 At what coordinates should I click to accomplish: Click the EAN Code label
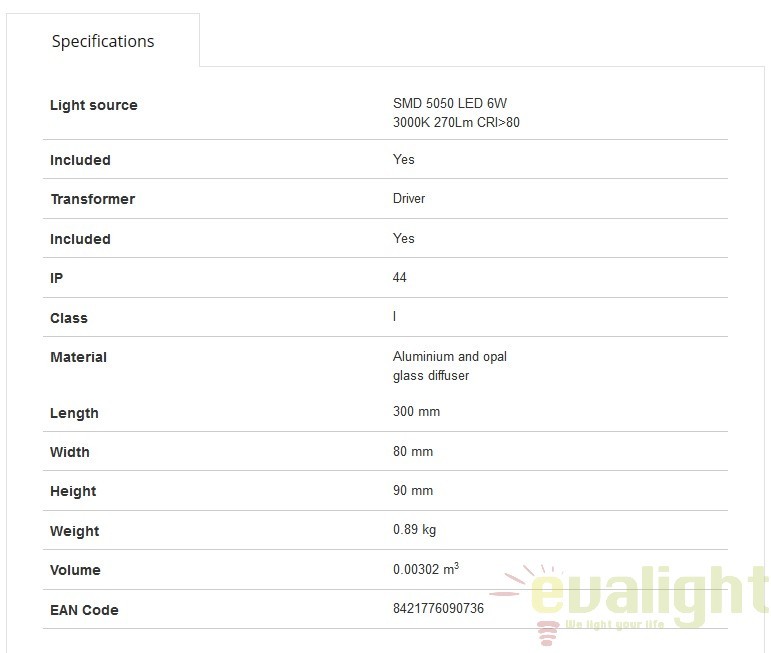click(84, 610)
